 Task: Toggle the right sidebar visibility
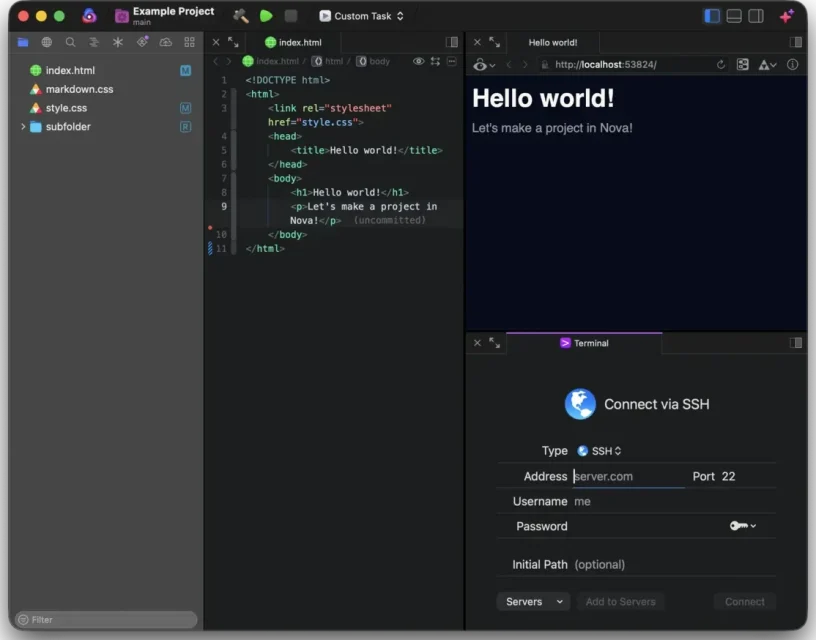pyautogui.click(x=756, y=16)
